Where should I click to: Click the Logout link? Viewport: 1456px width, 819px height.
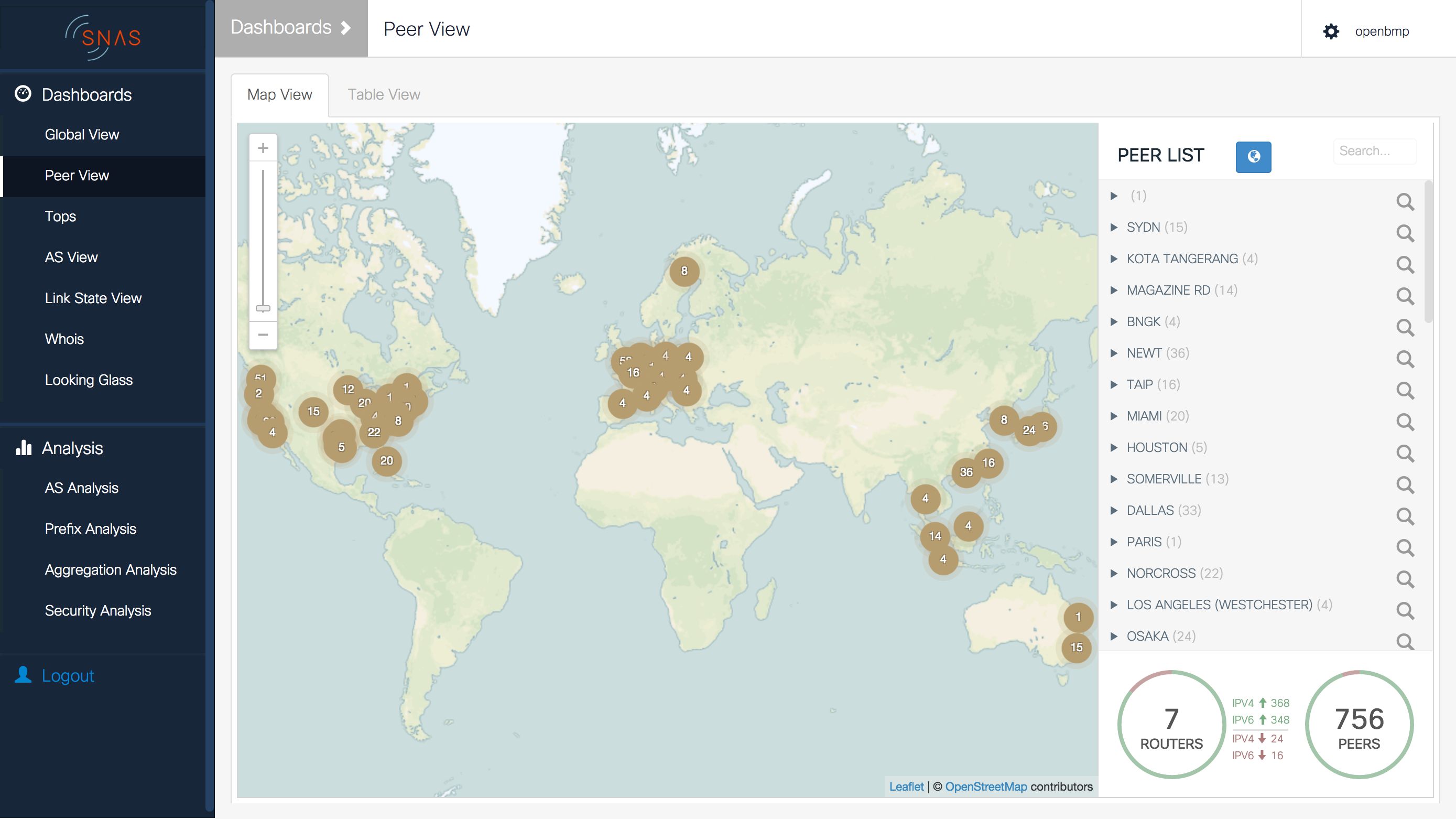[68, 676]
